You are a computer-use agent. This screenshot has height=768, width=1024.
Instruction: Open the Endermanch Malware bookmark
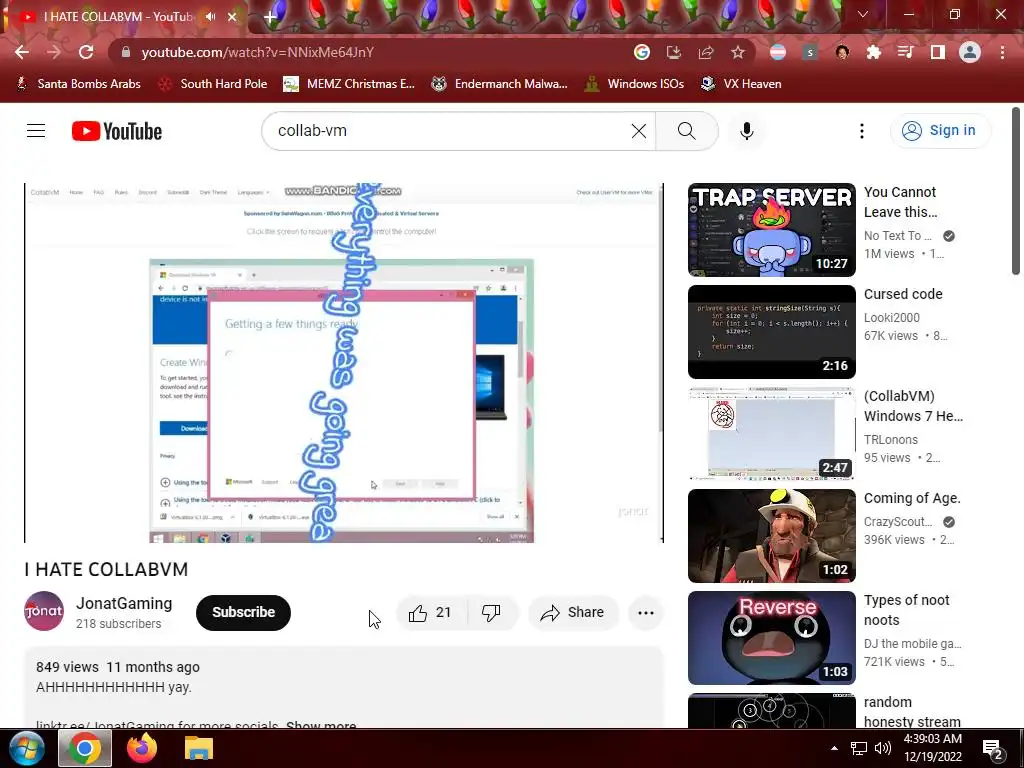click(x=500, y=84)
